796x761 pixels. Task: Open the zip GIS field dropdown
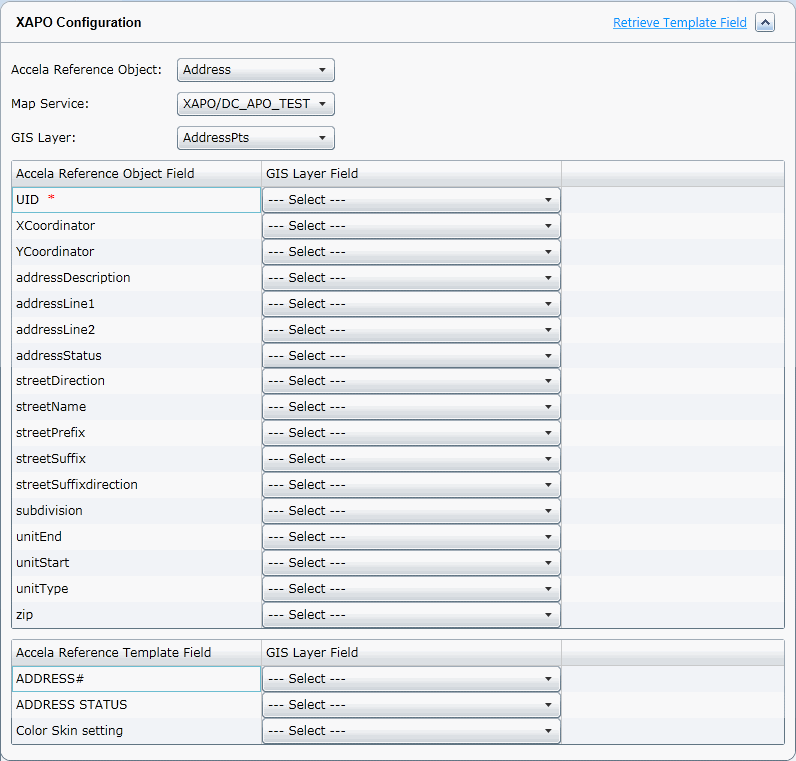click(x=411, y=615)
